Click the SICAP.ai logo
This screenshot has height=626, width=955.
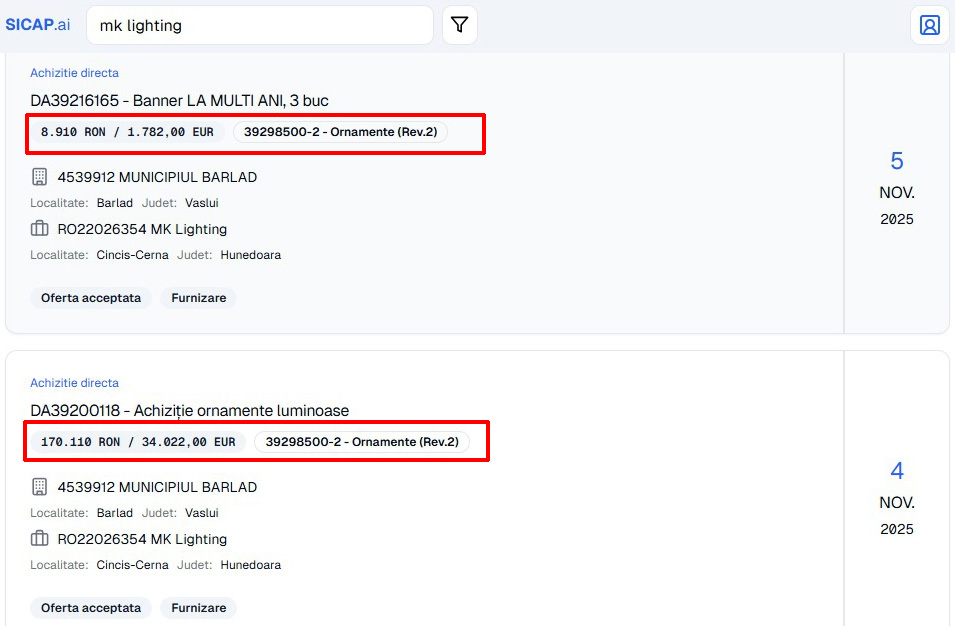pos(38,25)
